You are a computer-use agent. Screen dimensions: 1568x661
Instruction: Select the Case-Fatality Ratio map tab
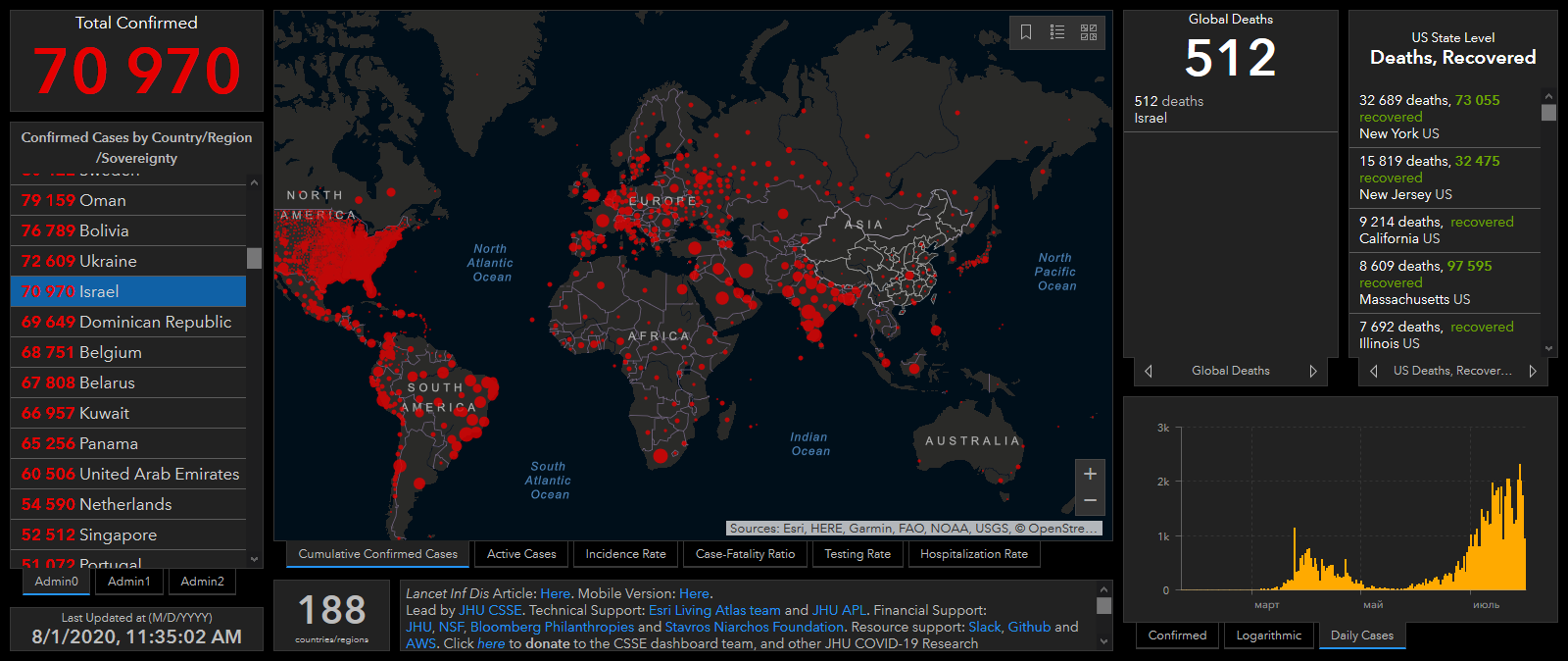point(746,554)
